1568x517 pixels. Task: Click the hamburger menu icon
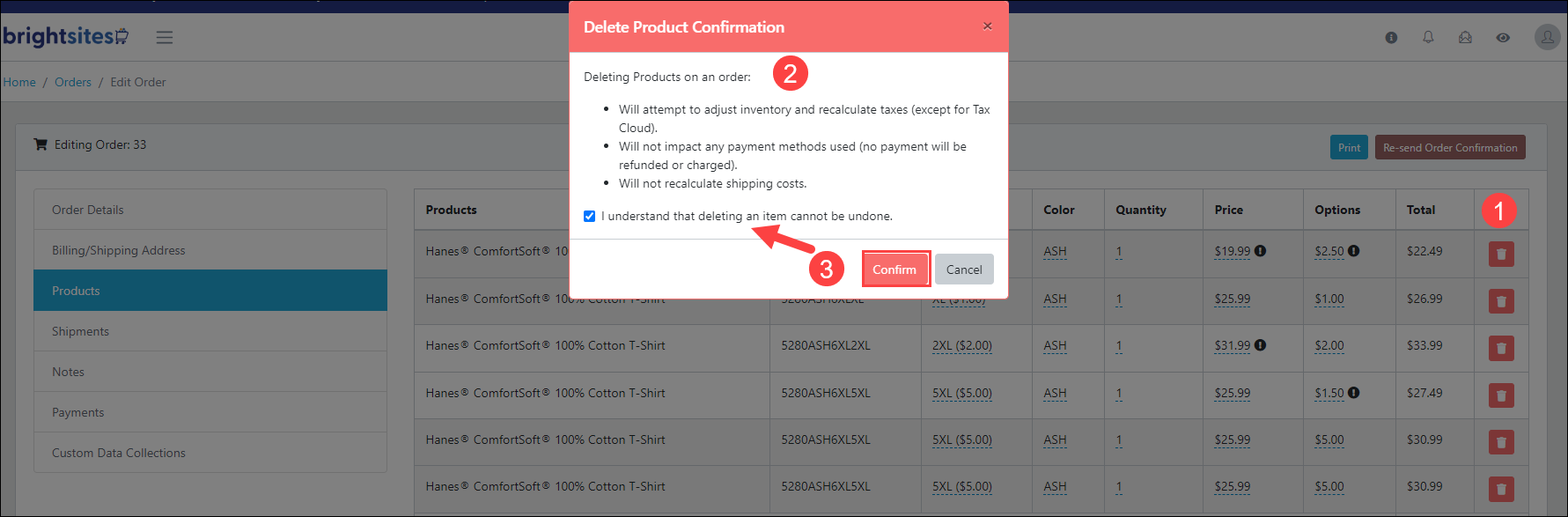(x=165, y=37)
